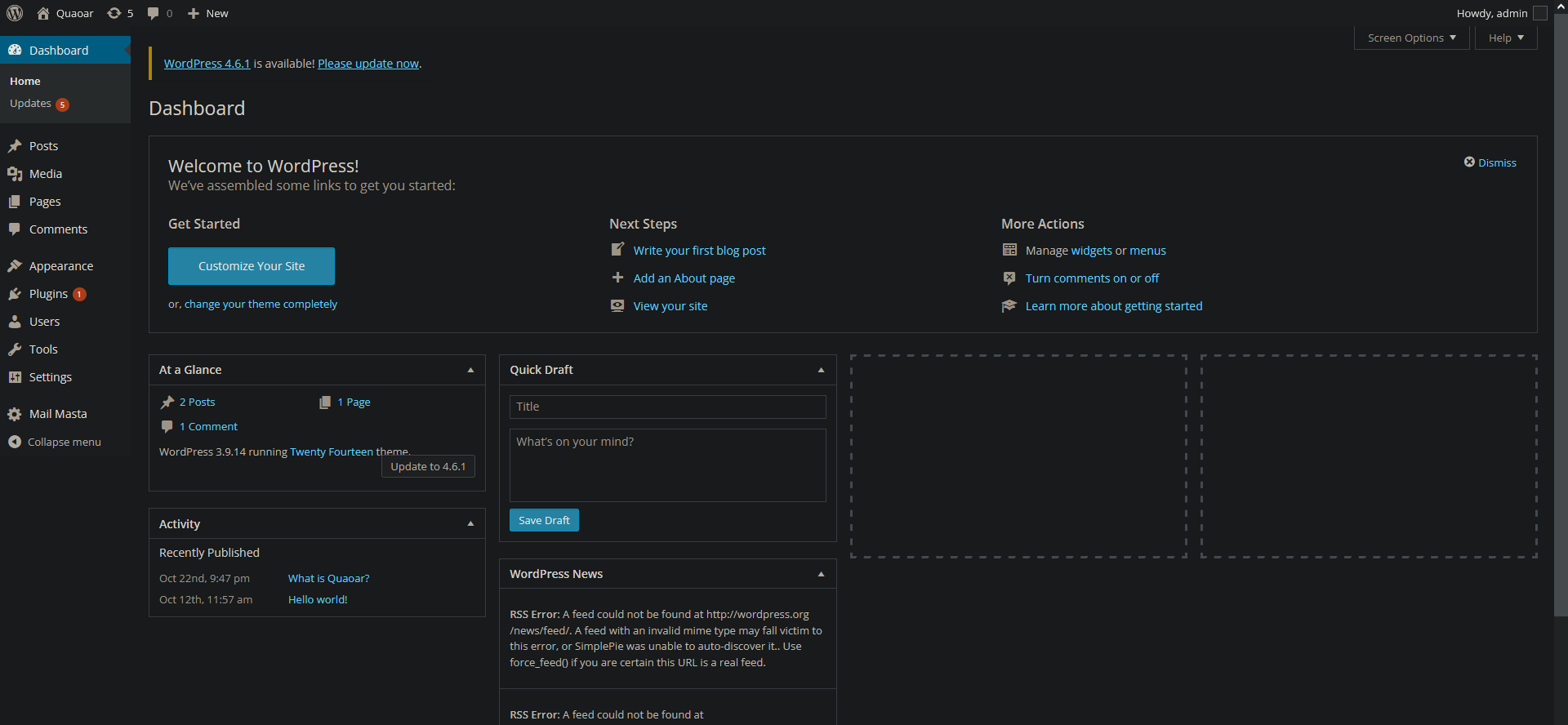1568x725 pixels.
Task: Click the widgets icon beside Manage widgets
Action: 1009,250
